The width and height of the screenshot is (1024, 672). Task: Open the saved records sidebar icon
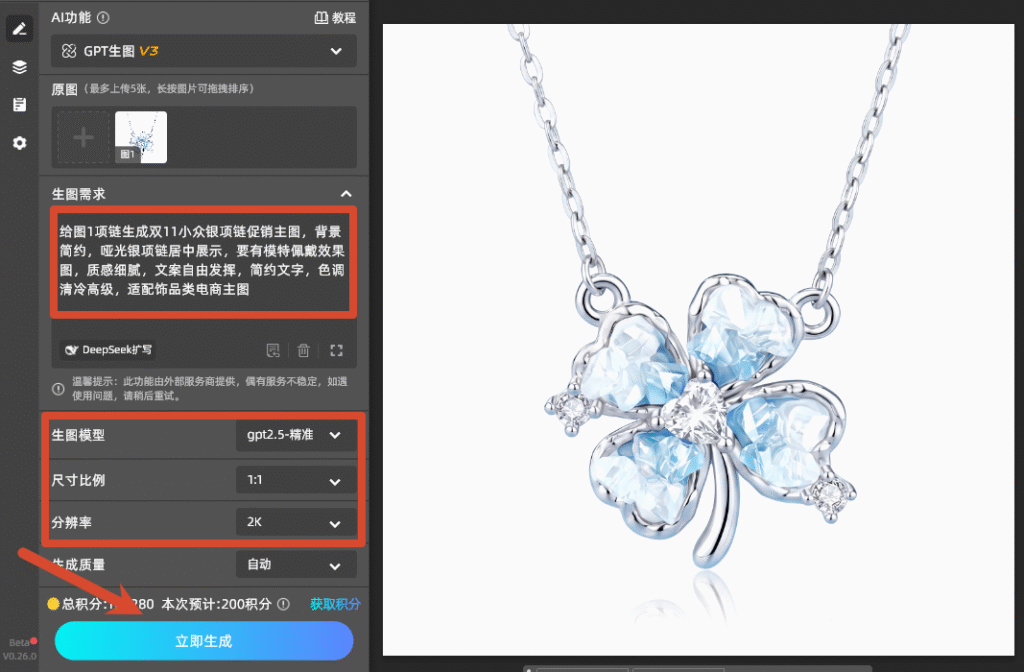tap(19, 104)
